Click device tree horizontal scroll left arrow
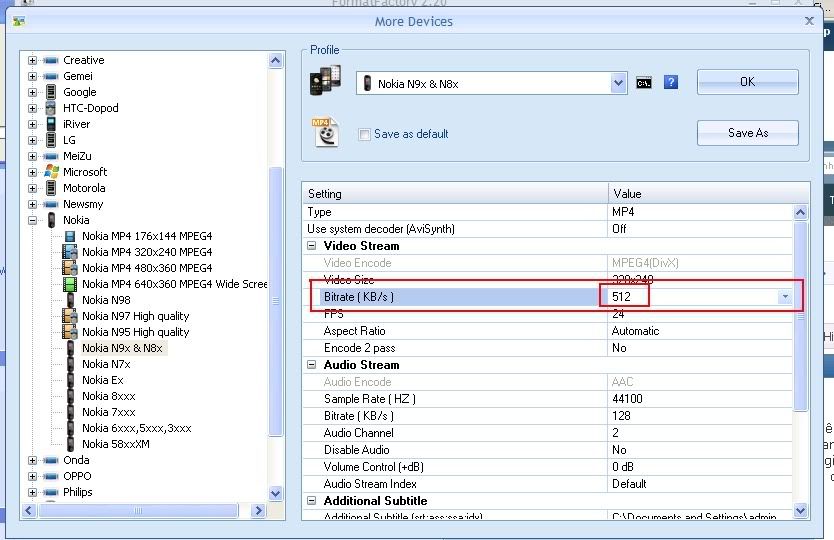The image size is (834, 540). (x=29, y=511)
